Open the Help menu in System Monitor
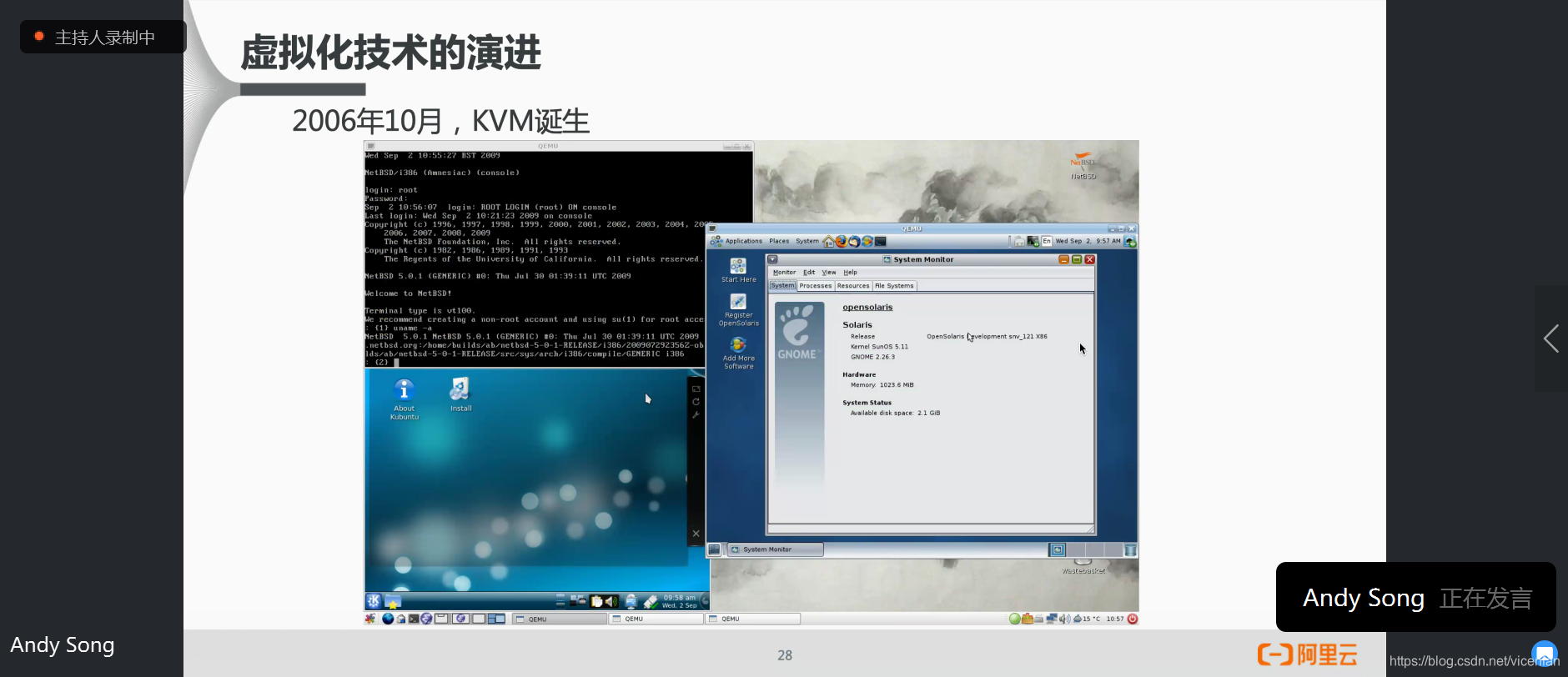This screenshot has height=677, width=1568. click(850, 272)
